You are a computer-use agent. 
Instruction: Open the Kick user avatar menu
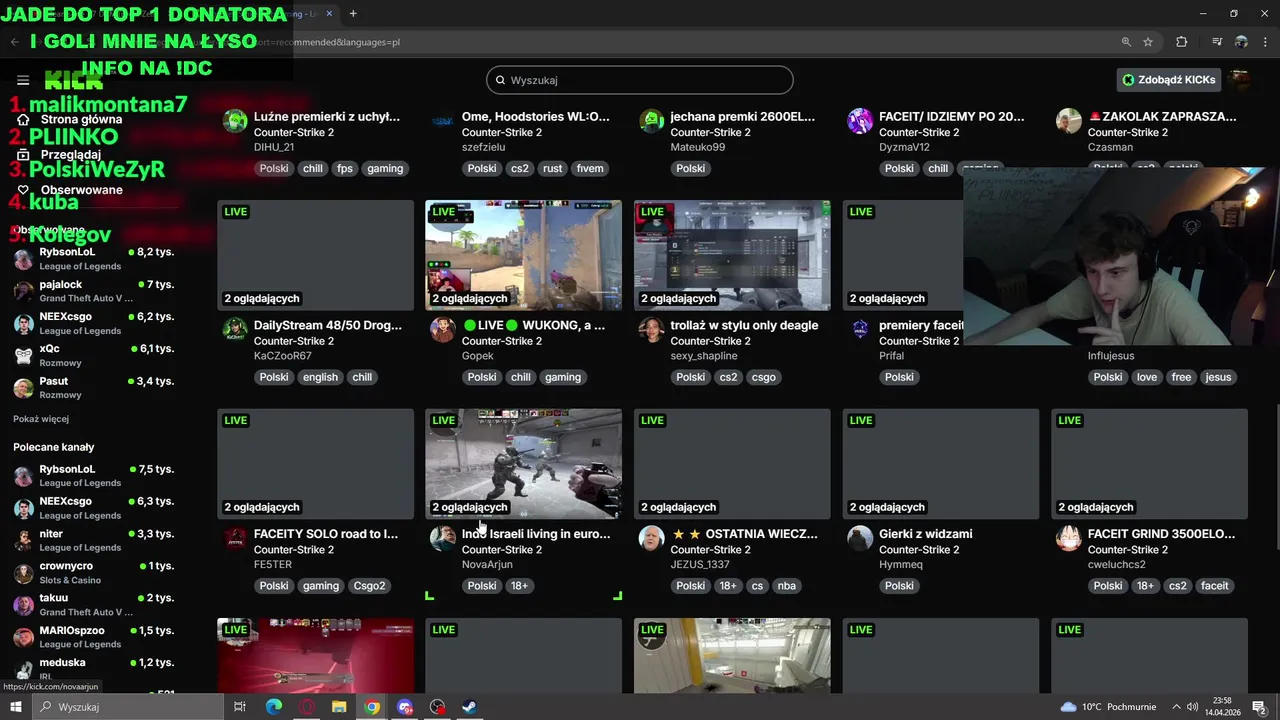tap(1239, 80)
